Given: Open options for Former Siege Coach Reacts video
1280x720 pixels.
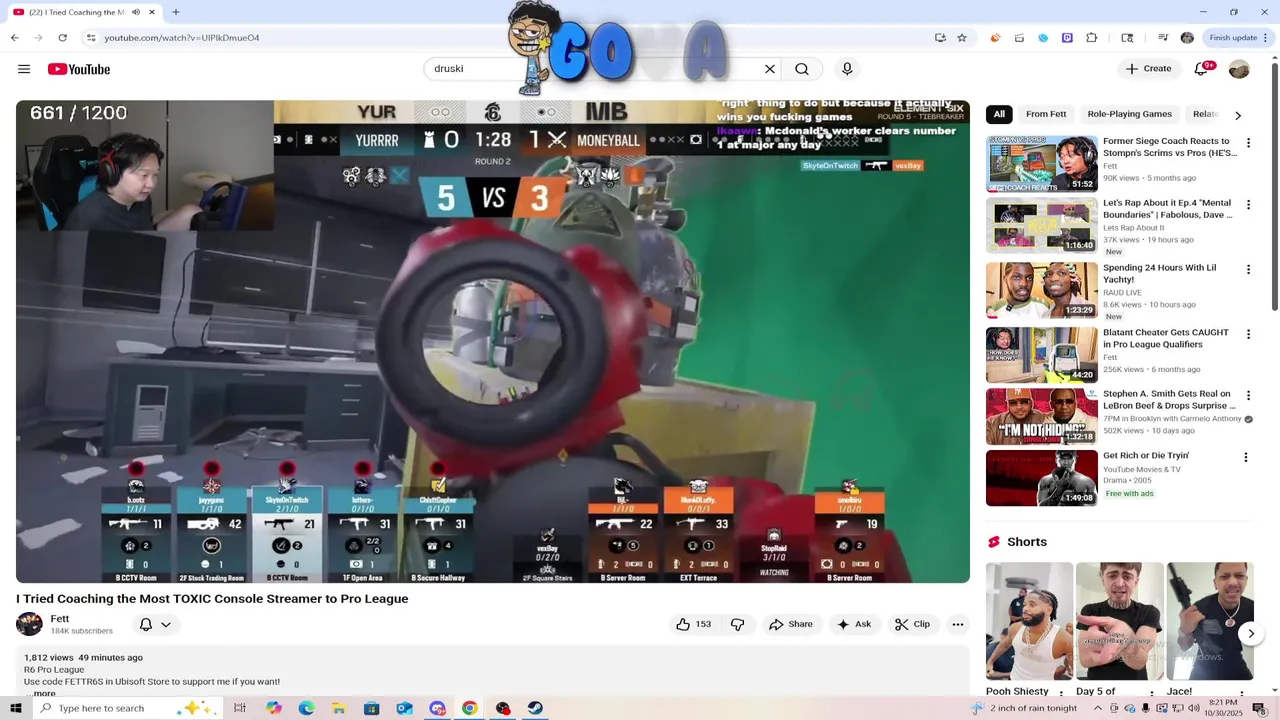Looking at the screenshot, I should coord(1248,143).
